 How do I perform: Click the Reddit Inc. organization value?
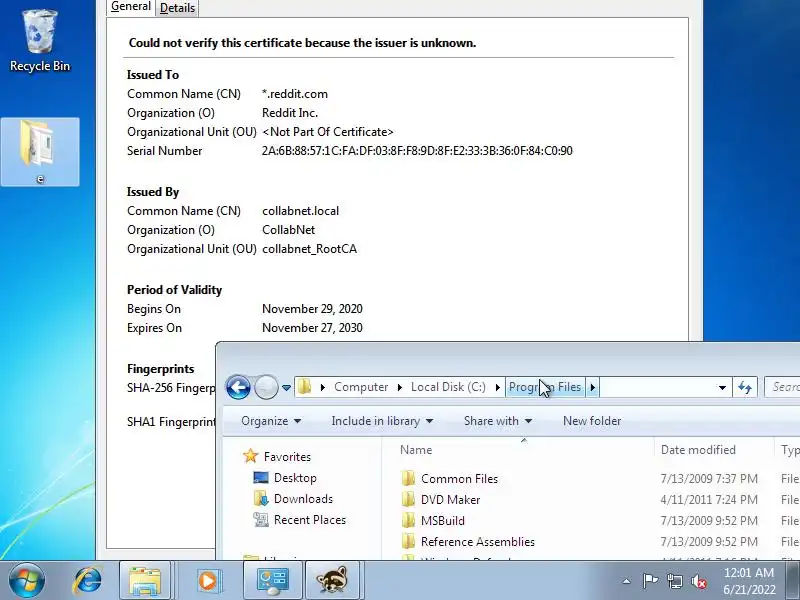point(290,113)
